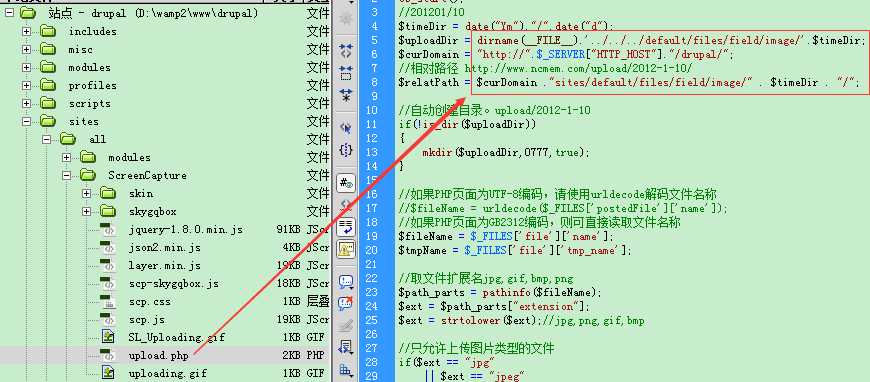The height and width of the screenshot is (382, 870).
Task: Toggle the Line Numbers icon in coding toolbar
Action: click(346, 183)
